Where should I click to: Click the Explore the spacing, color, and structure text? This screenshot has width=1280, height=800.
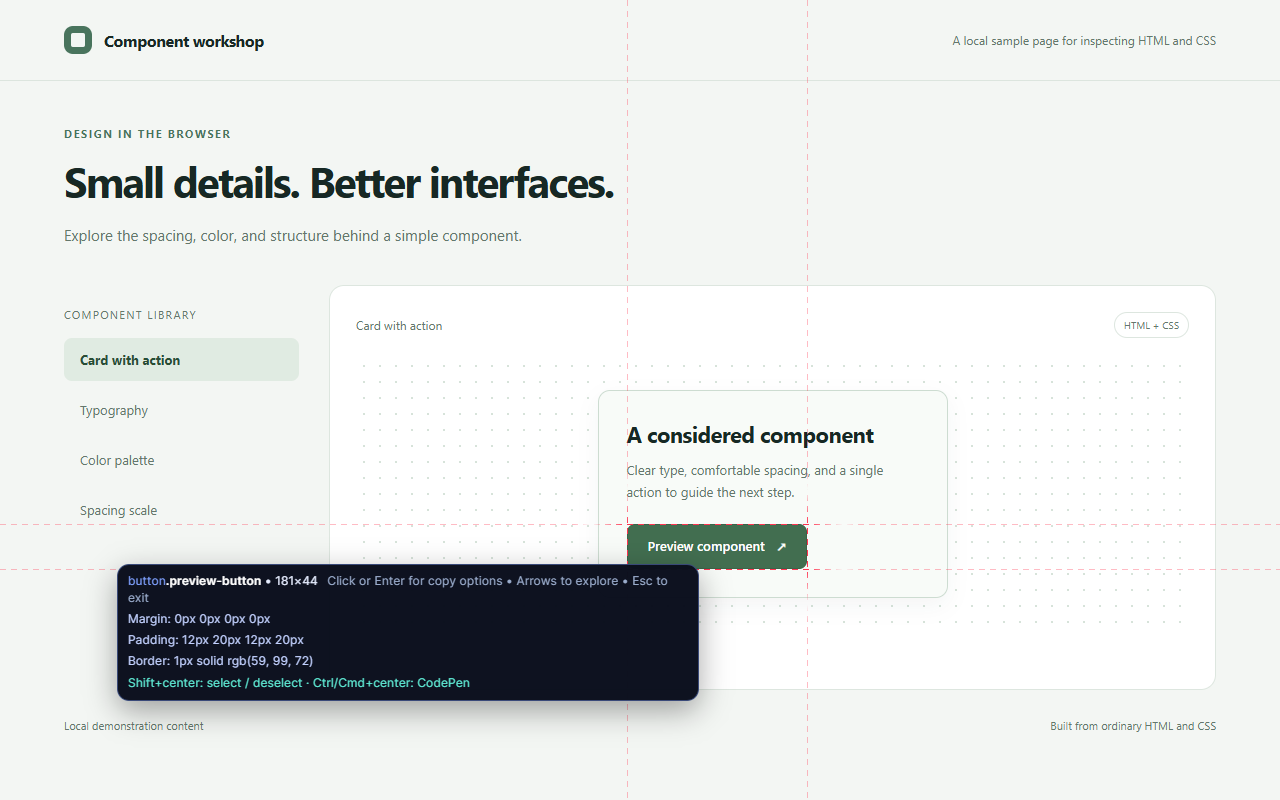pos(293,236)
